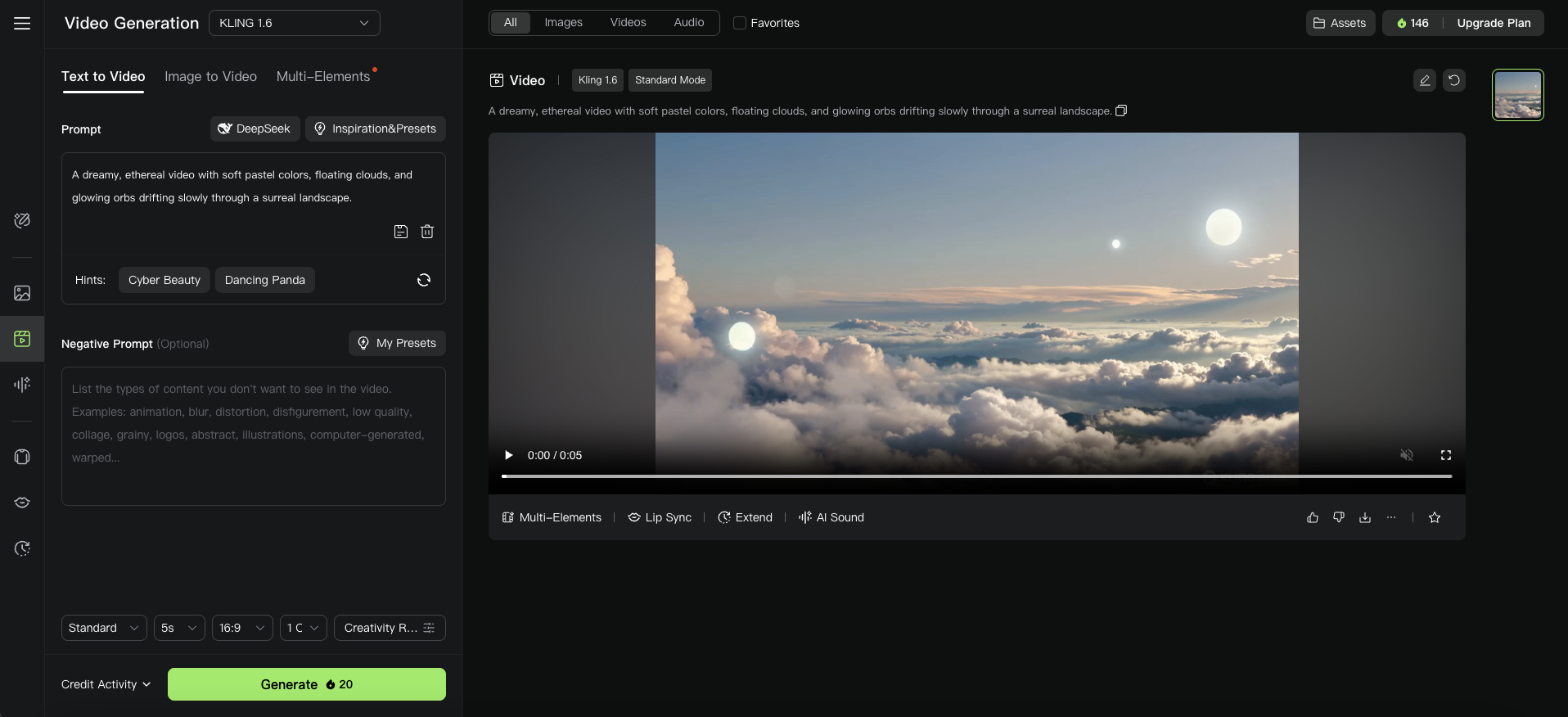The width and height of the screenshot is (1568, 717).
Task: Open the output count dropdown
Action: (304, 628)
